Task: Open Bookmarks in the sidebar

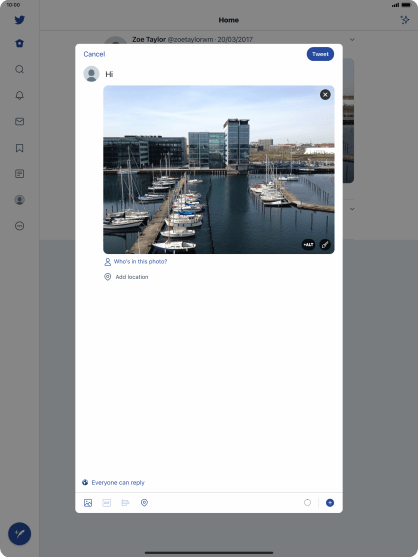Action: 20,148
